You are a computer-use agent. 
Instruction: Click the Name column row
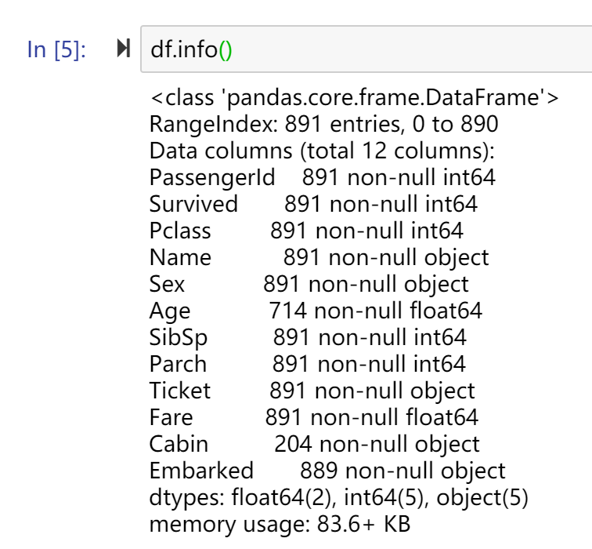pyautogui.click(x=319, y=258)
